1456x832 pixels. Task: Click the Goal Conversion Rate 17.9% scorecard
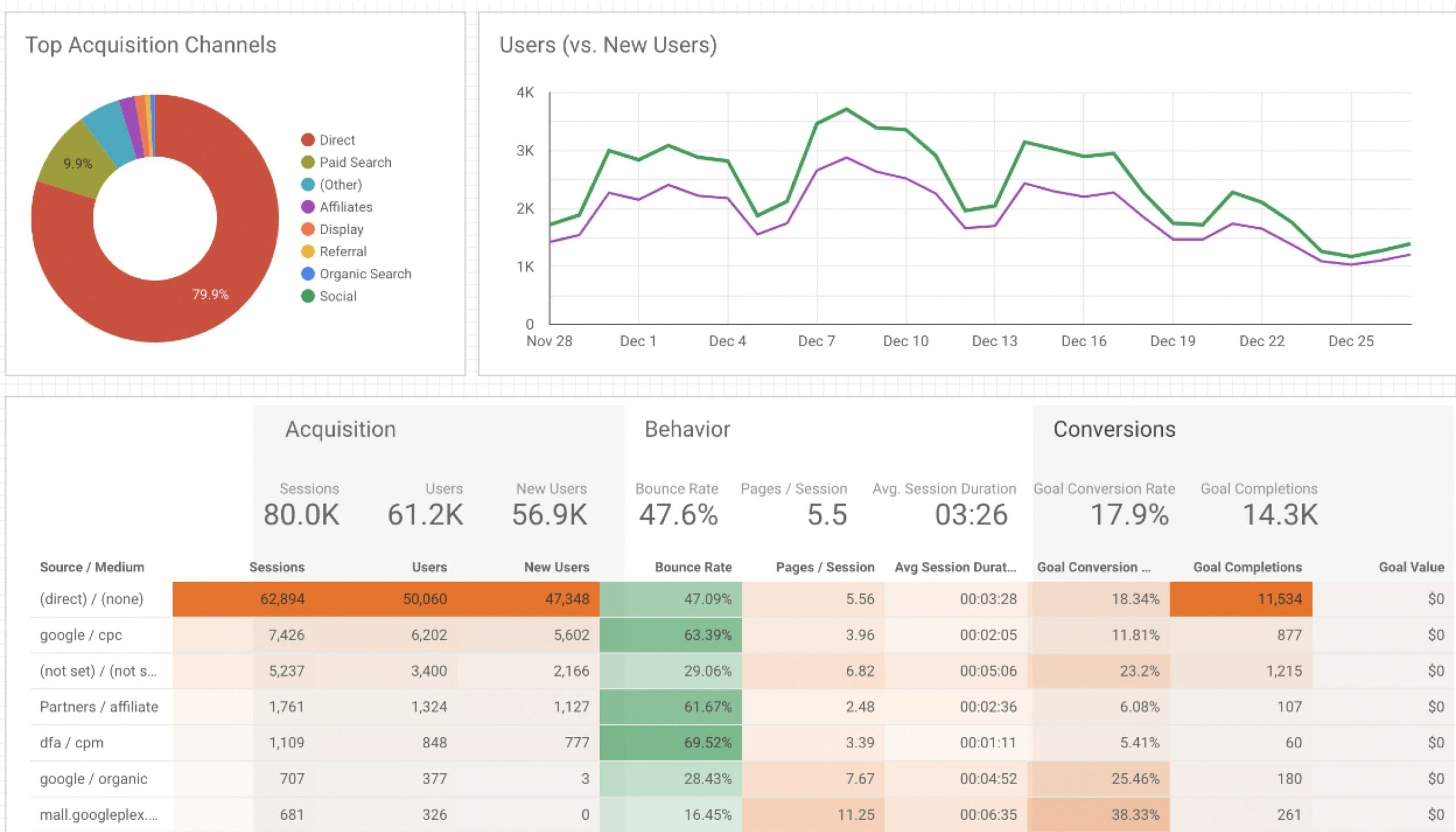(x=1129, y=514)
